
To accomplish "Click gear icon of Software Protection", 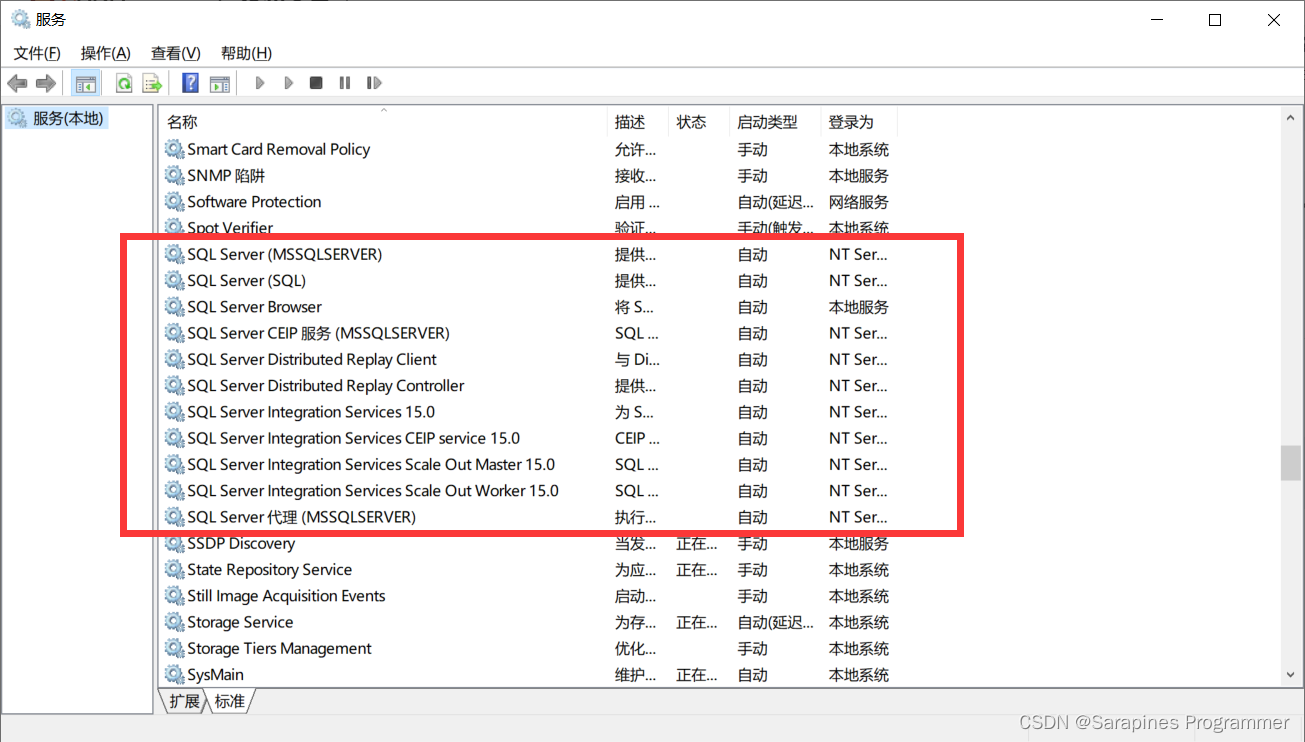I will (x=175, y=202).
